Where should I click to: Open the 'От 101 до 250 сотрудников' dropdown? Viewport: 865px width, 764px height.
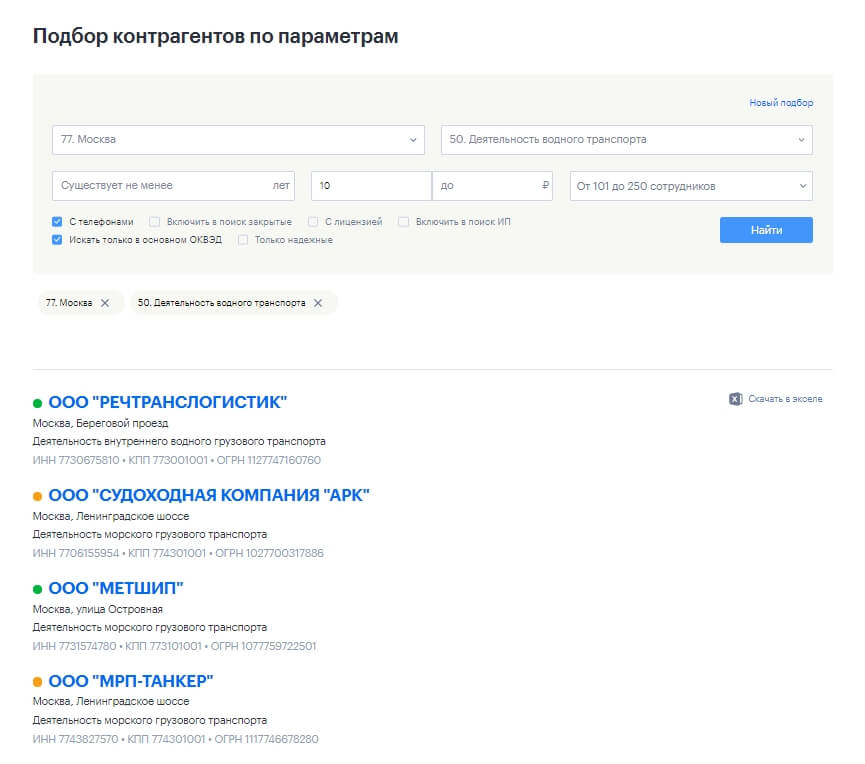click(691, 186)
